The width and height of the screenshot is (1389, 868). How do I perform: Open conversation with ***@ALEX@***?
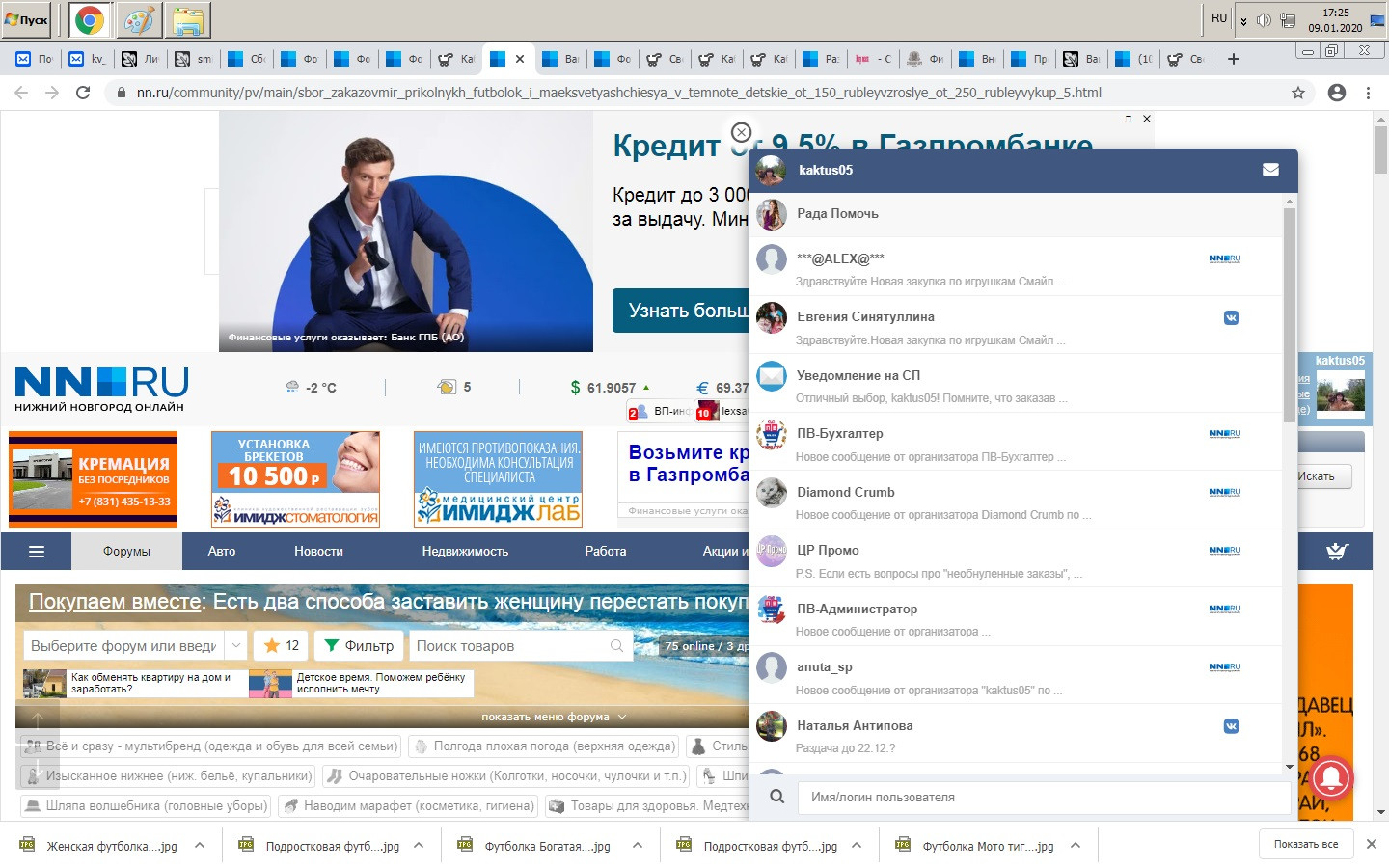click(1016, 267)
